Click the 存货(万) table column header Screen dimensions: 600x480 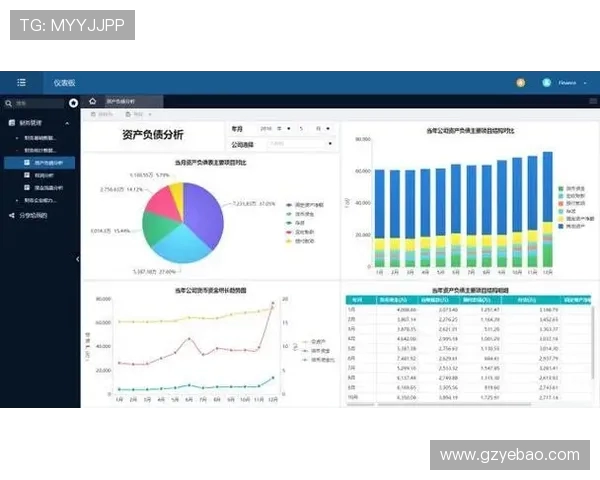(531, 300)
